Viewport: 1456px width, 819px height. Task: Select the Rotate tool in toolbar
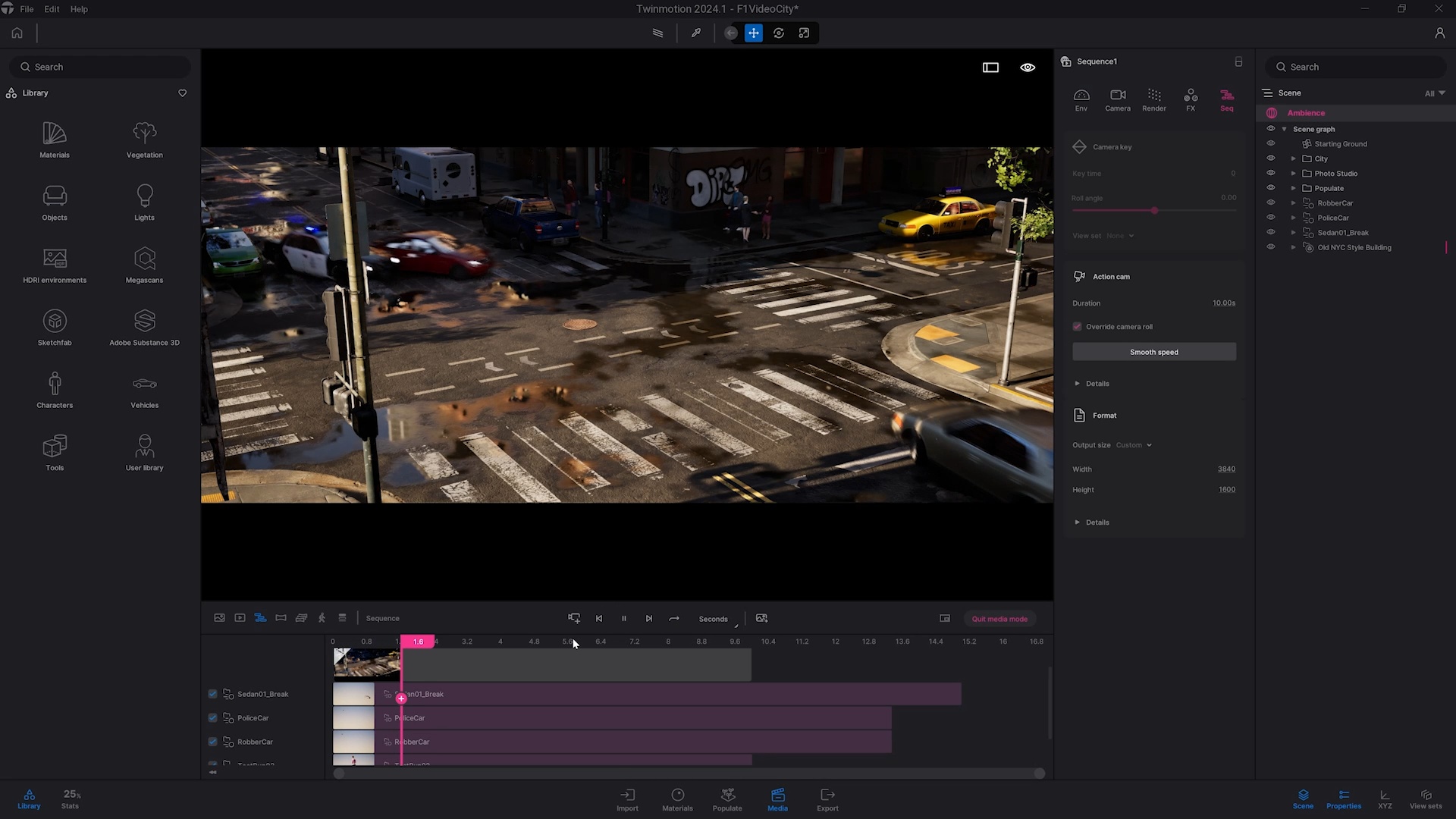point(779,33)
